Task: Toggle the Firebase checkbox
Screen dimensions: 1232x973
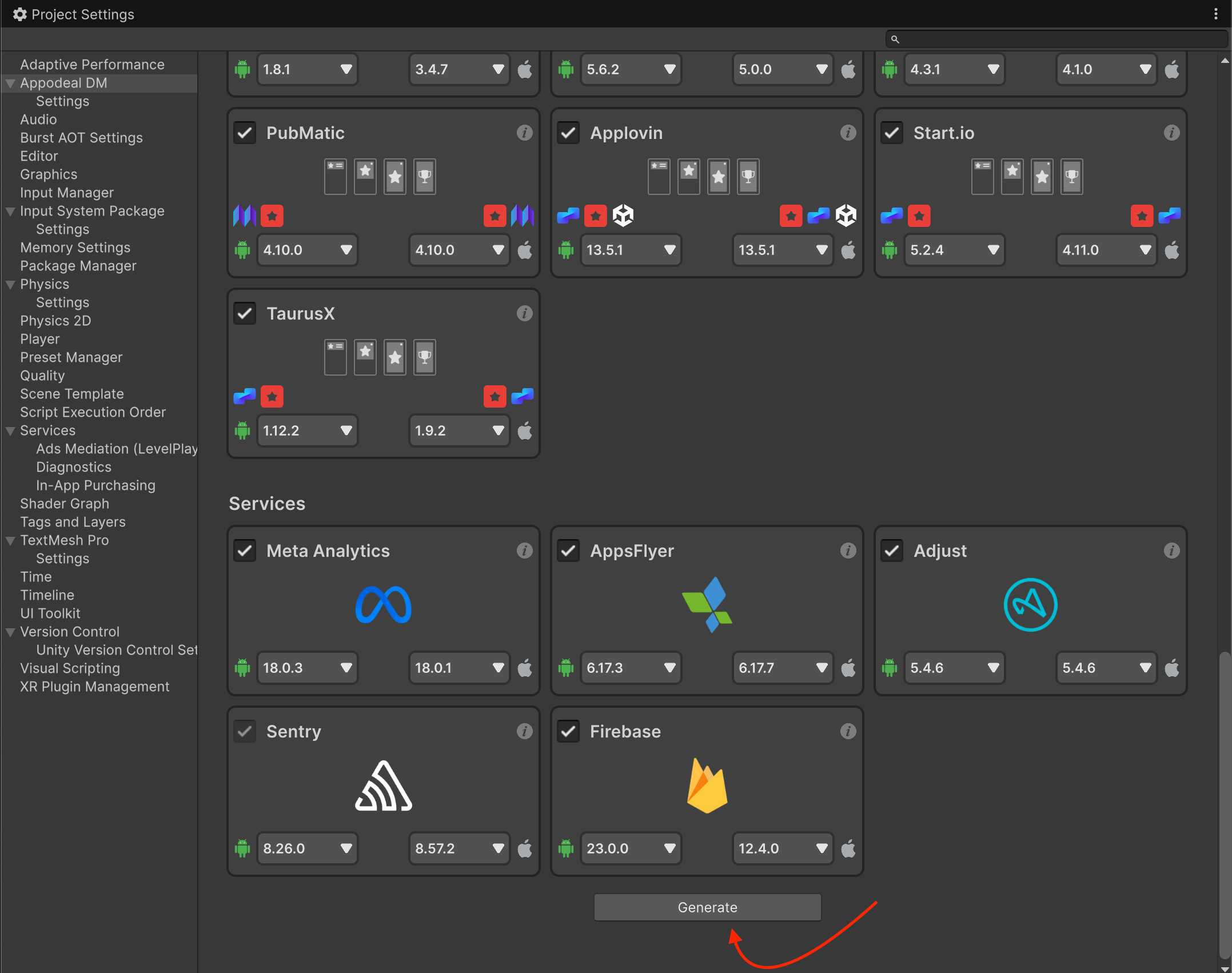Action: click(568, 732)
